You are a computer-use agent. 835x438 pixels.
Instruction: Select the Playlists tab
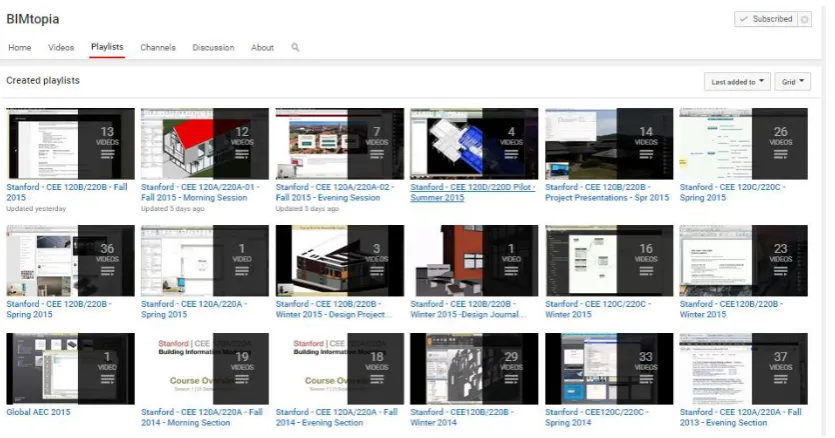coord(107,47)
